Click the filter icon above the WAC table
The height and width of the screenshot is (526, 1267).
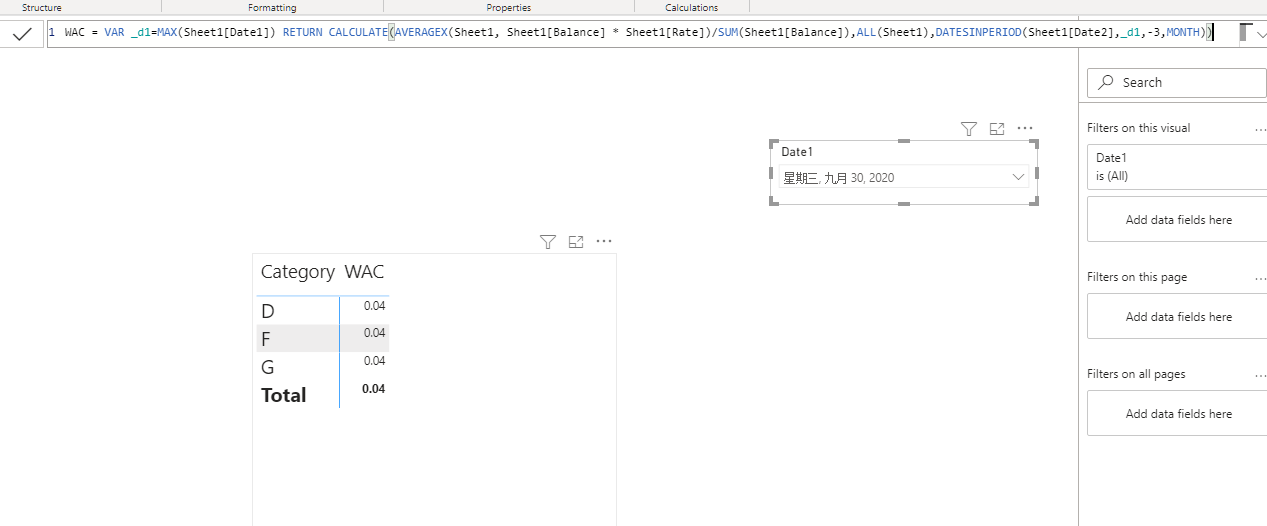(x=547, y=241)
